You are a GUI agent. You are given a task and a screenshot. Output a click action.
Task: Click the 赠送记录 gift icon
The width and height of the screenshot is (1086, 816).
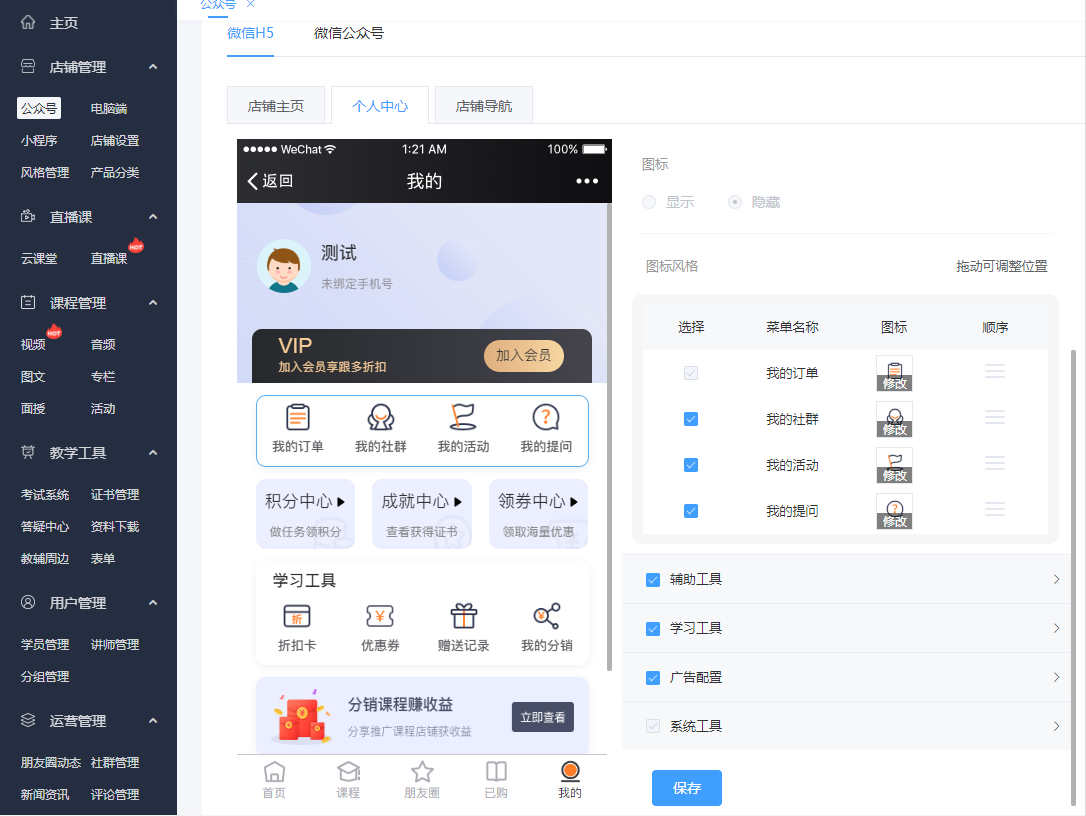click(463, 616)
